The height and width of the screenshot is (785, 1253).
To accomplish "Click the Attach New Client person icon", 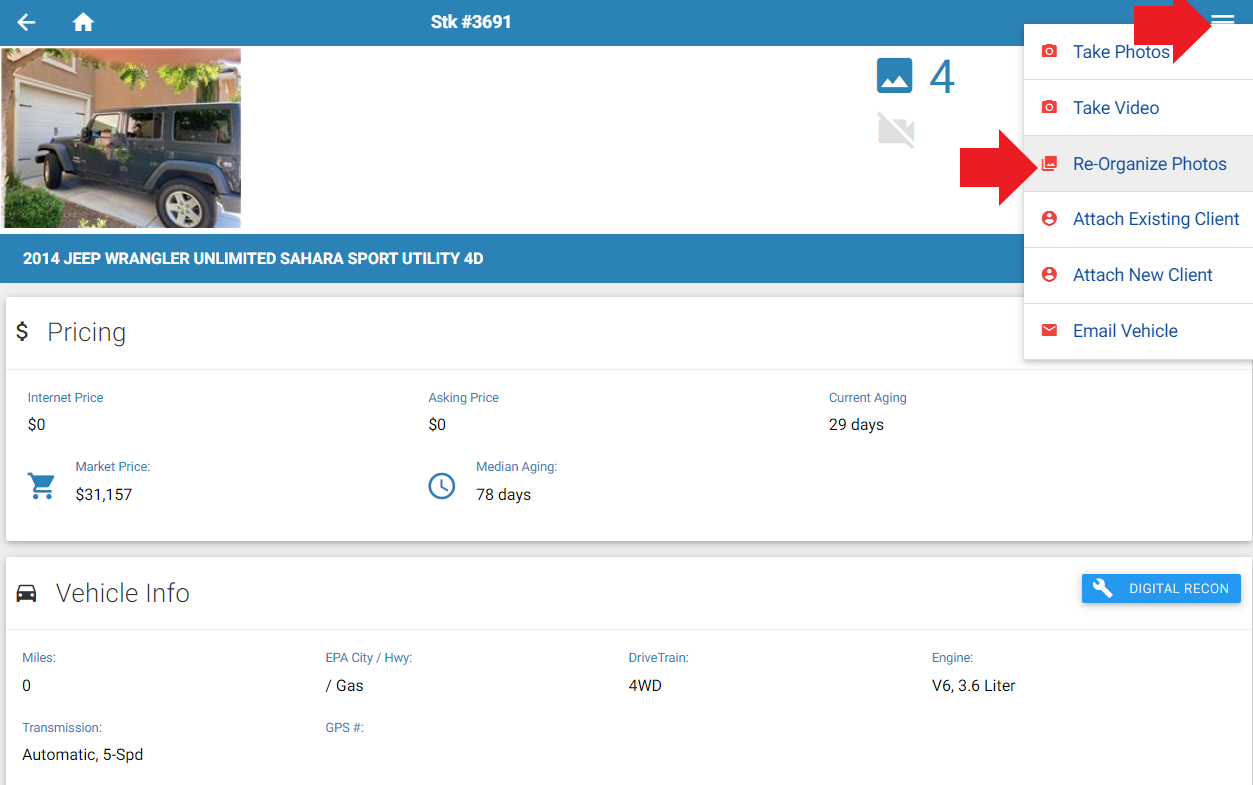I will [x=1049, y=274].
